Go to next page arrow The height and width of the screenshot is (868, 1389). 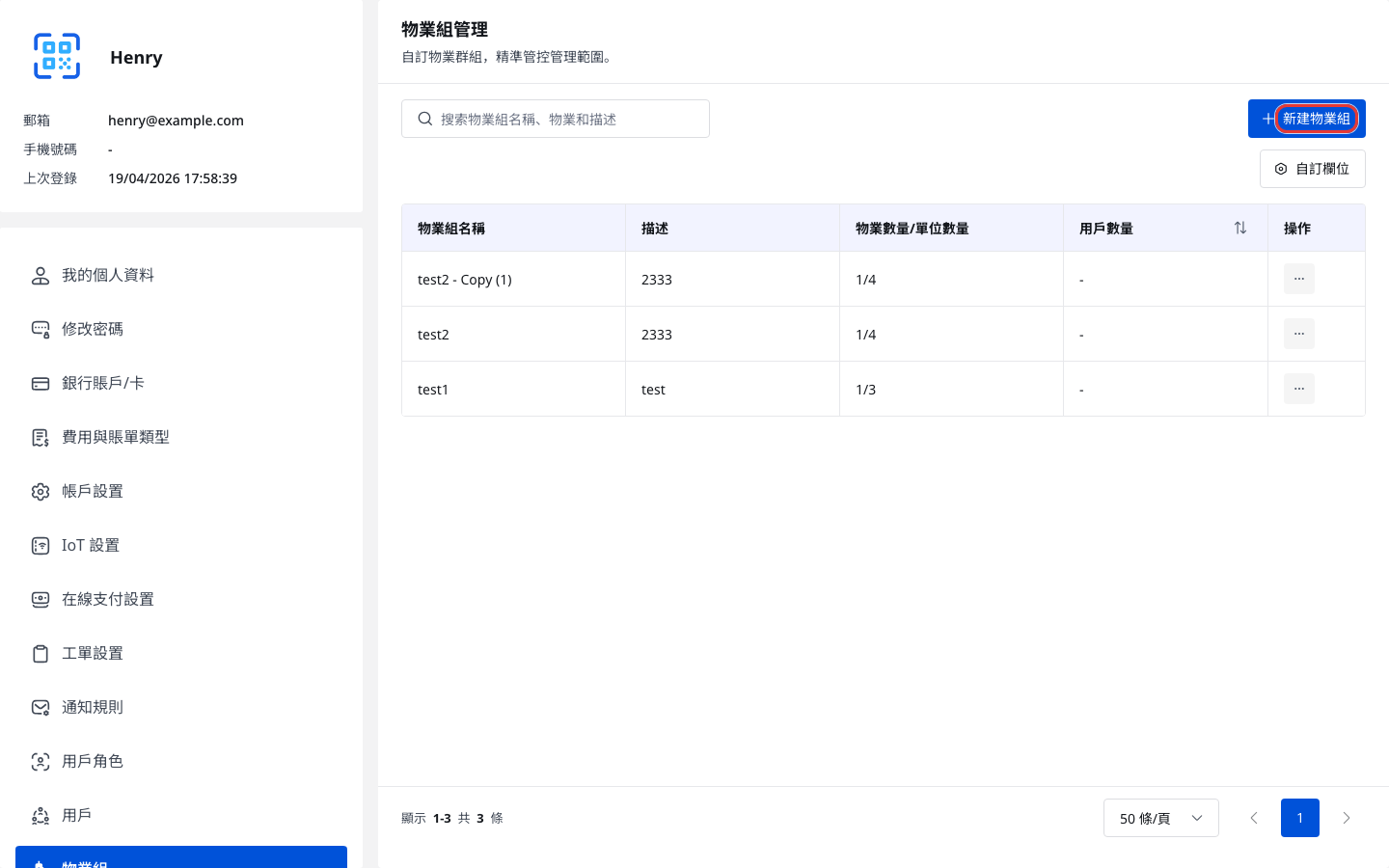pos(1347,818)
